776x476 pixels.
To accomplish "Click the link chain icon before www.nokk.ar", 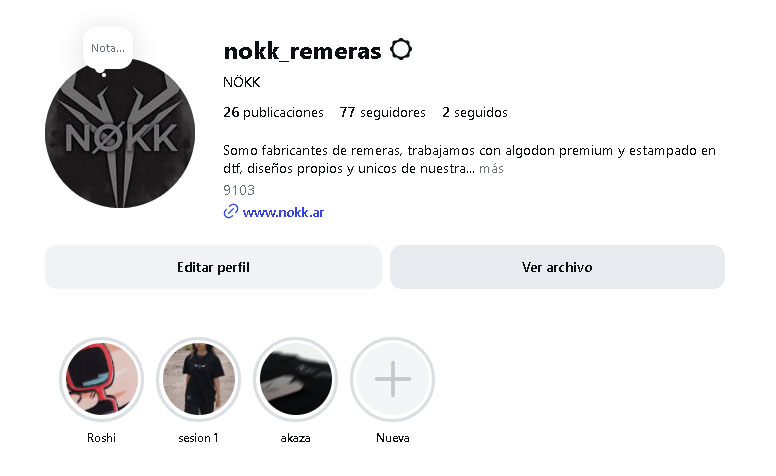I will pyautogui.click(x=231, y=212).
